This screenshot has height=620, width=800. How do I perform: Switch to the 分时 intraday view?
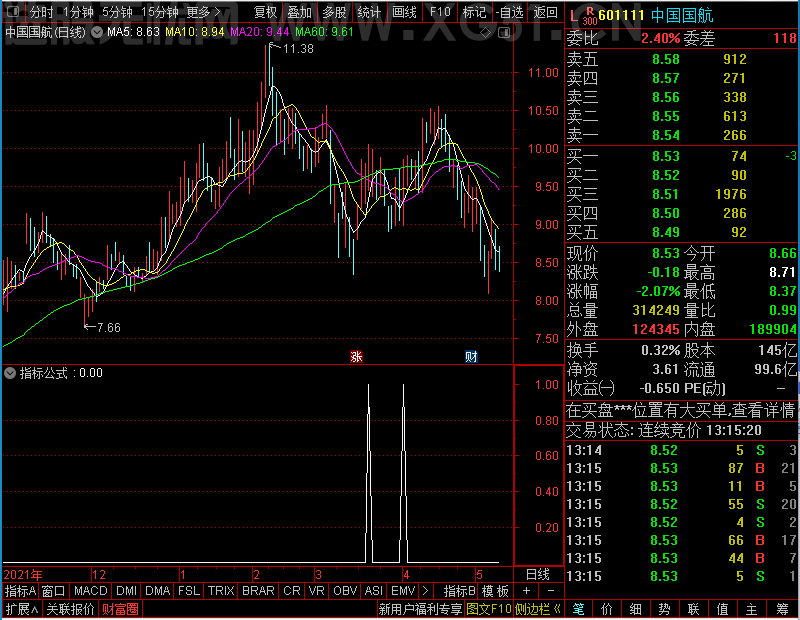tap(41, 12)
